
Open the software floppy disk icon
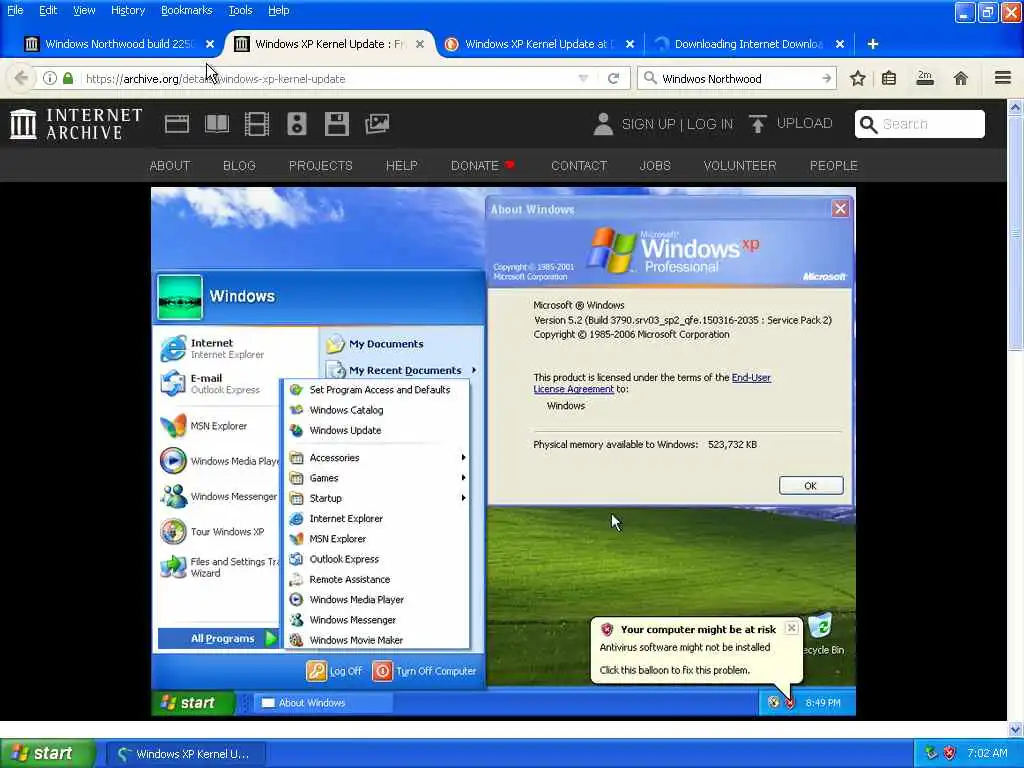click(337, 124)
